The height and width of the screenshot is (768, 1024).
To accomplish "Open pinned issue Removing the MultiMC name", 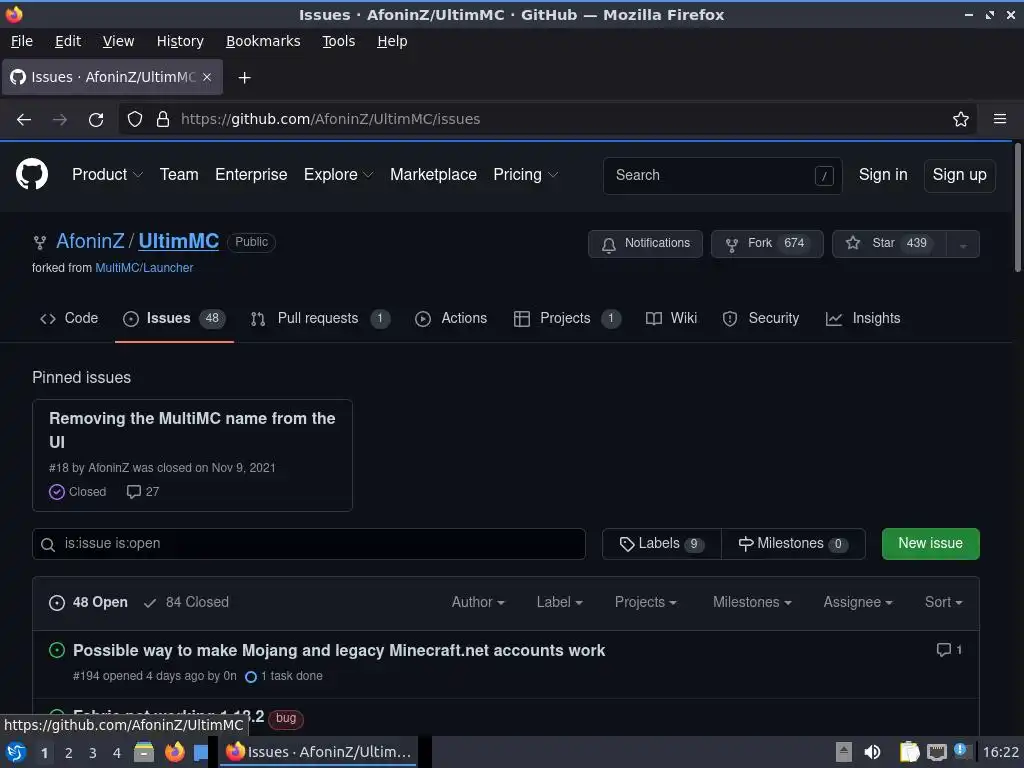I will point(192,430).
